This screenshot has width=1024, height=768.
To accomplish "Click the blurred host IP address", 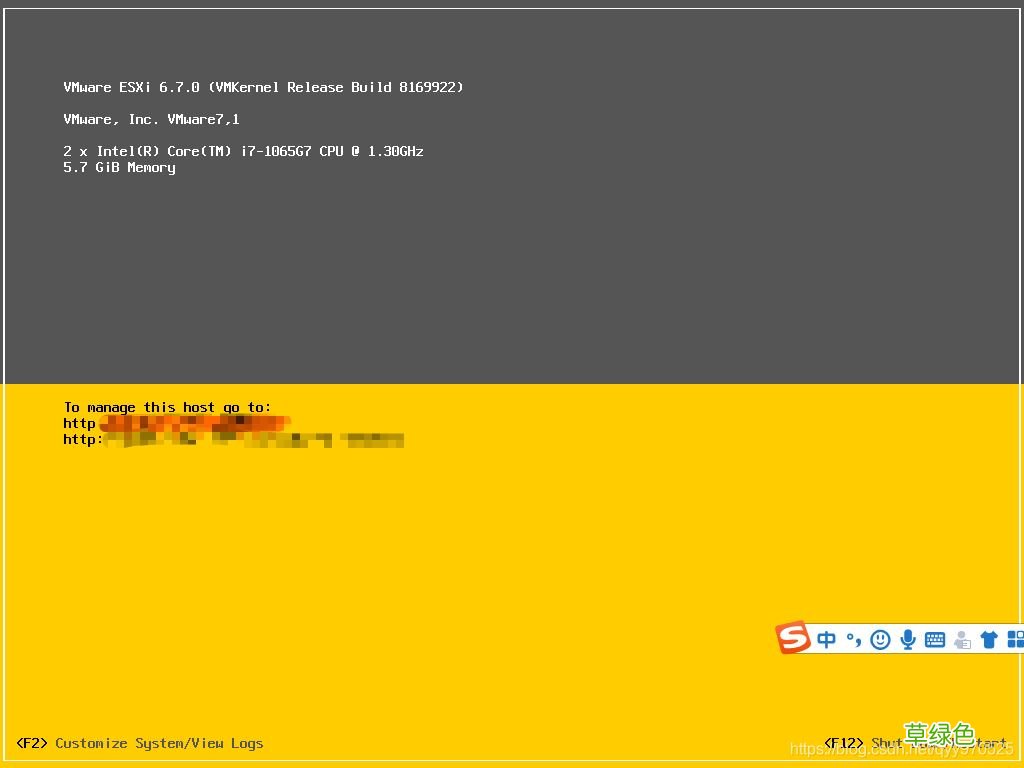I will [195, 422].
